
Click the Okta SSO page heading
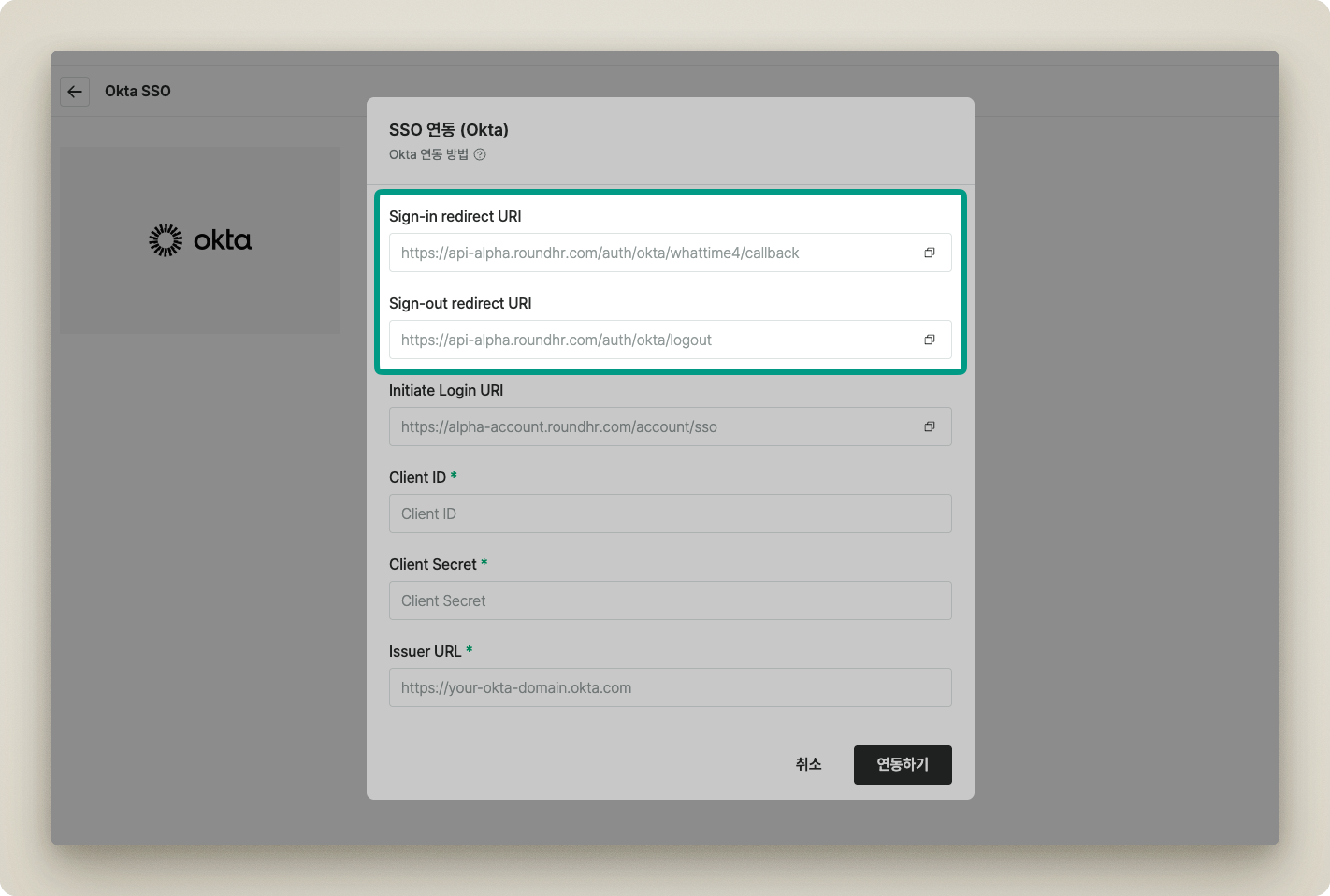[x=137, y=92]
